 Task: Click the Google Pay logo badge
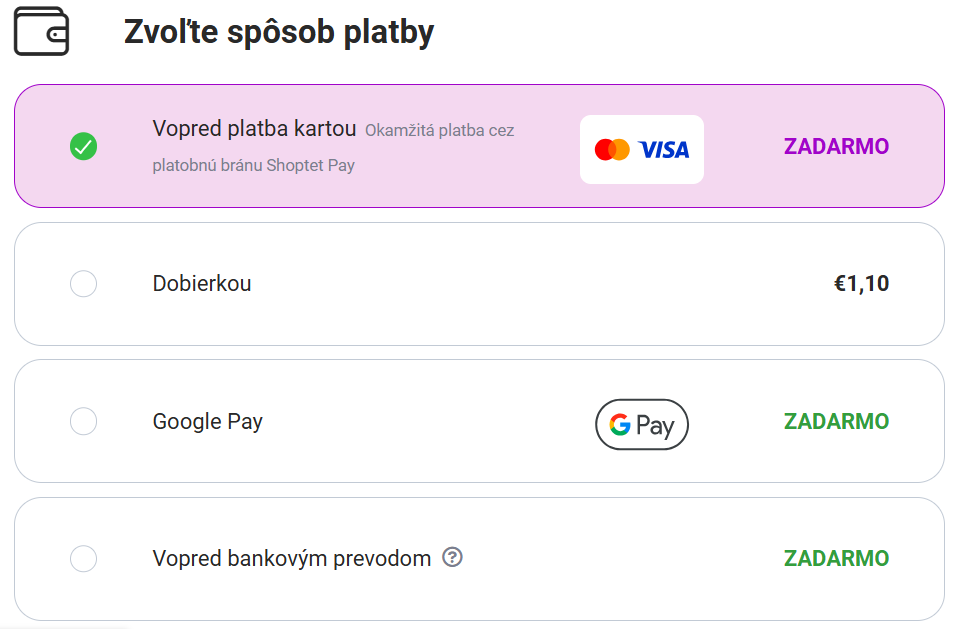(x=642, y=424)
